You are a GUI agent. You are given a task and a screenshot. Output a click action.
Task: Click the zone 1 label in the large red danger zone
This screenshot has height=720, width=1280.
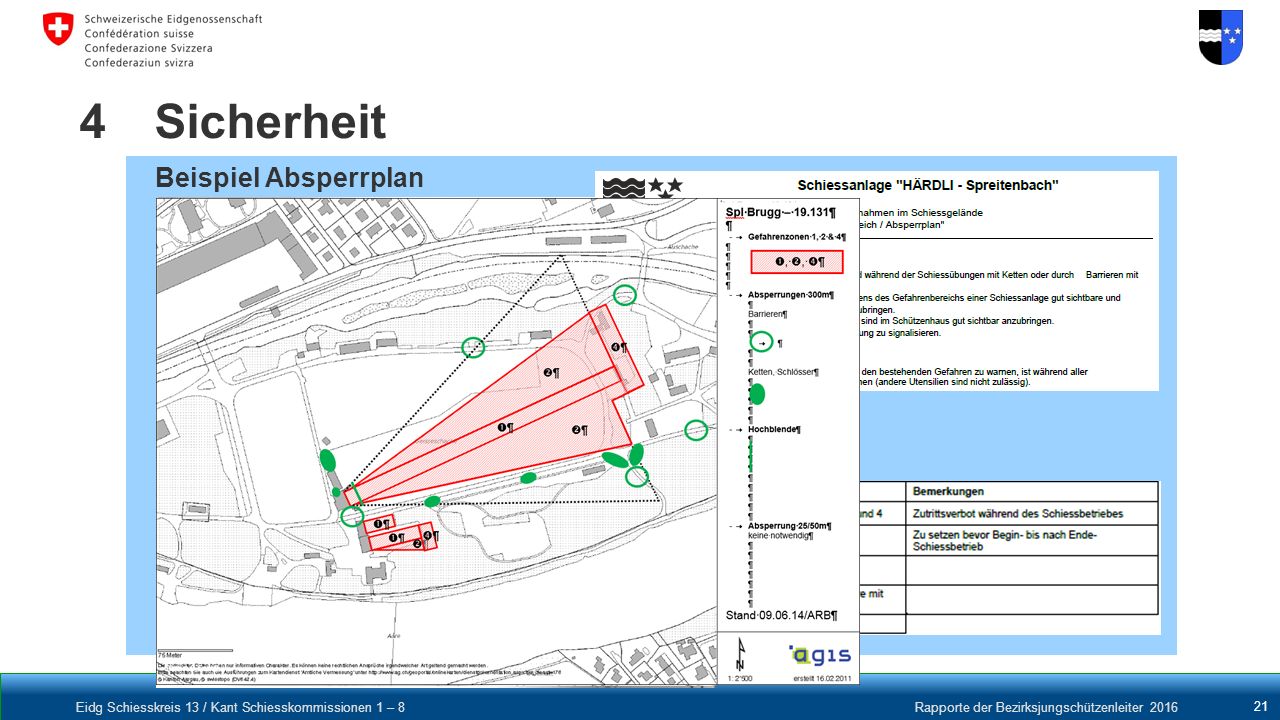506,427
